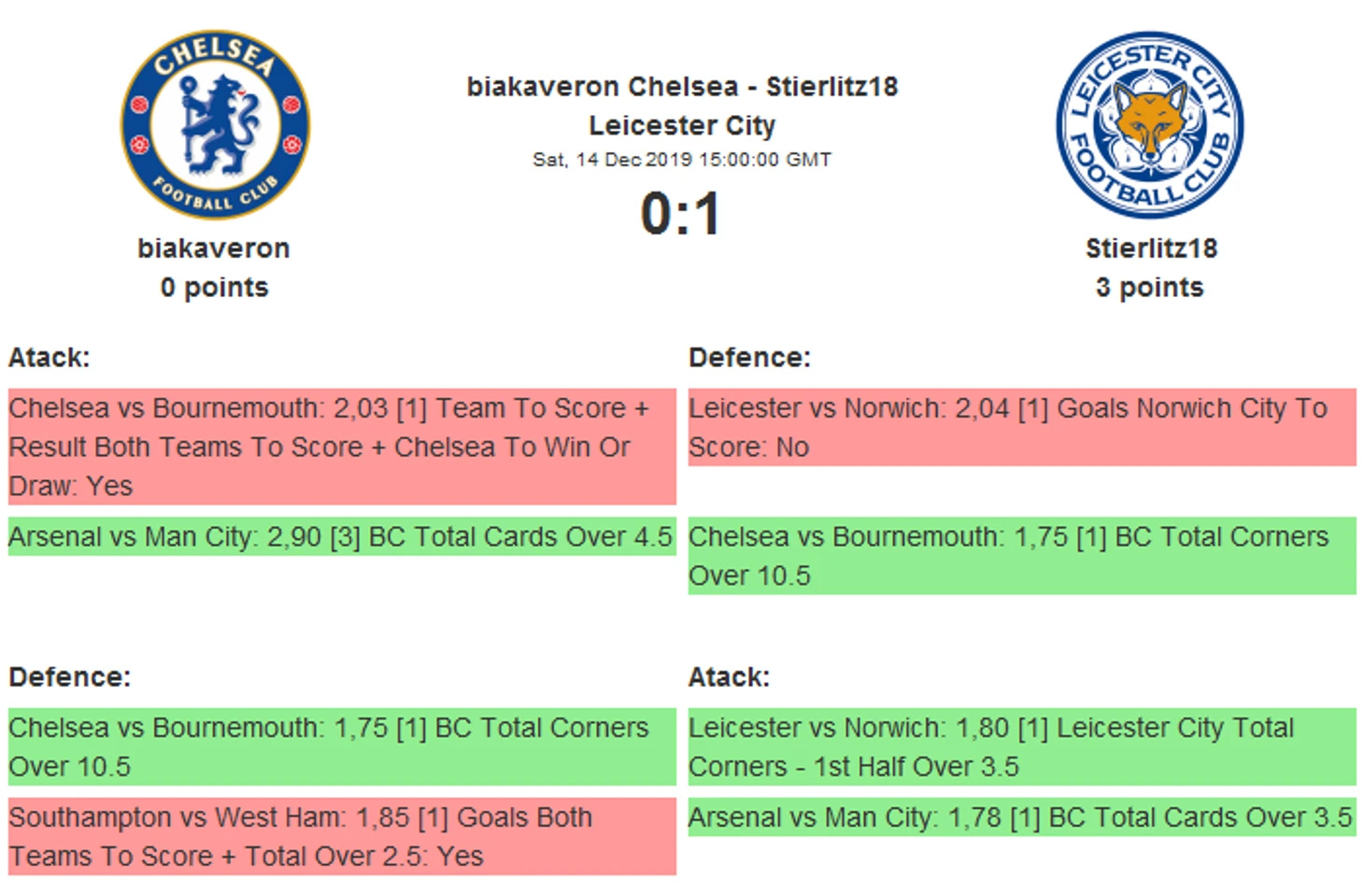Select the red Southampton vs West Ham bet
Screen dimensions: 1364x896
pyautogui.click(x=342, y=836)
